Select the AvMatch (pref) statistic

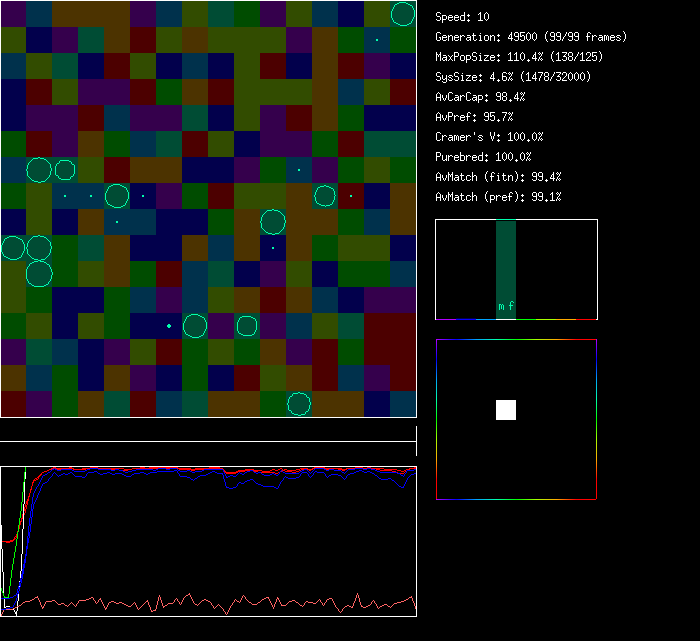pyautogui.click(x=498, y=197)
